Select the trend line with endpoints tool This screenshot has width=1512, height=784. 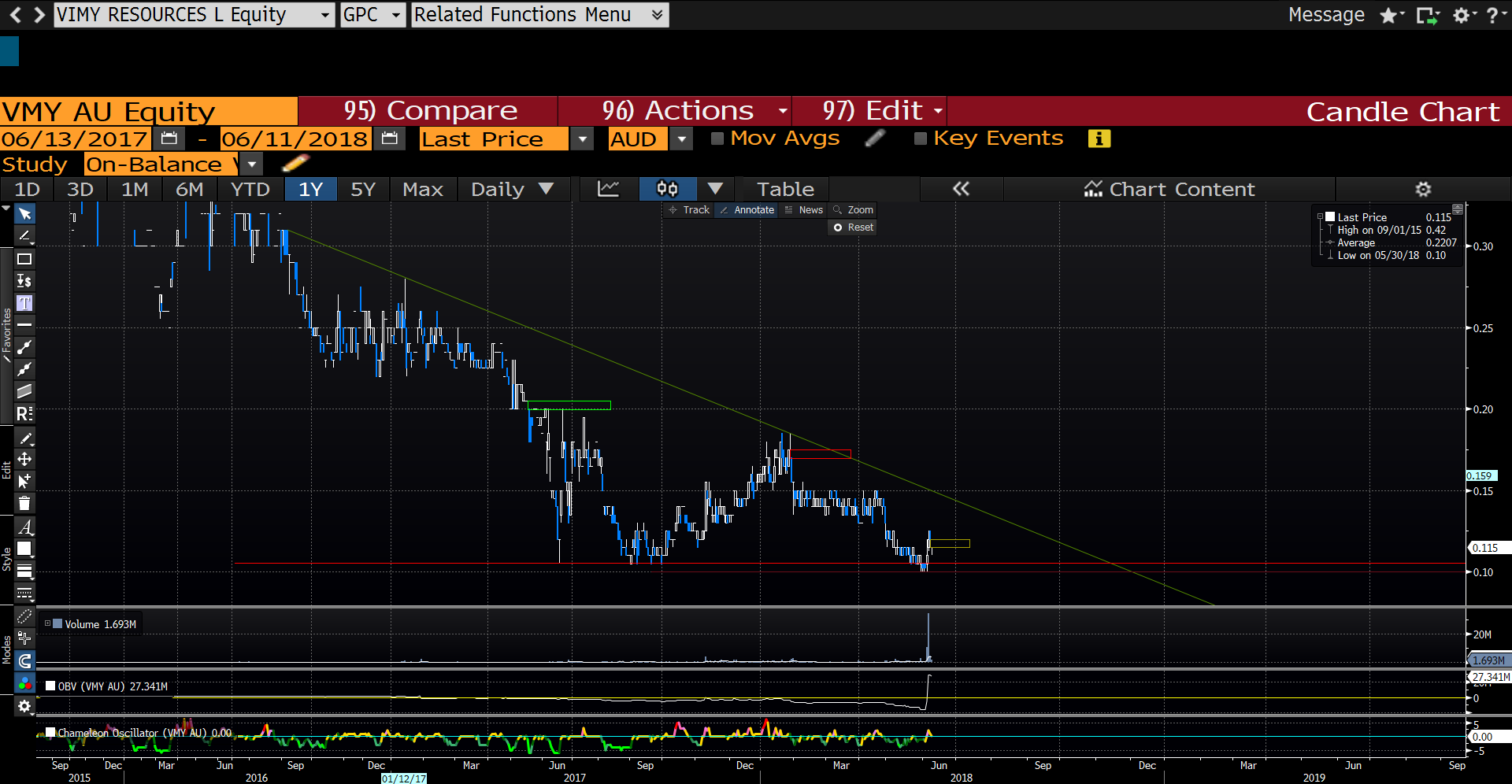click(24, 346)
